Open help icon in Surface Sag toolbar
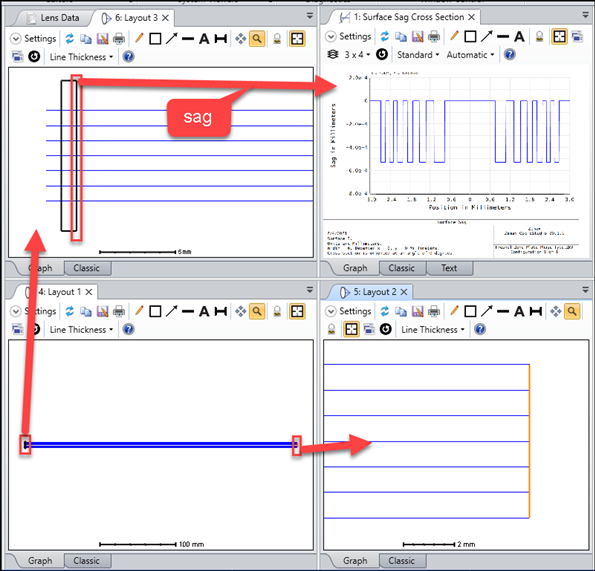The width and height of the screenshot is (595, 571). coord(510,55)
